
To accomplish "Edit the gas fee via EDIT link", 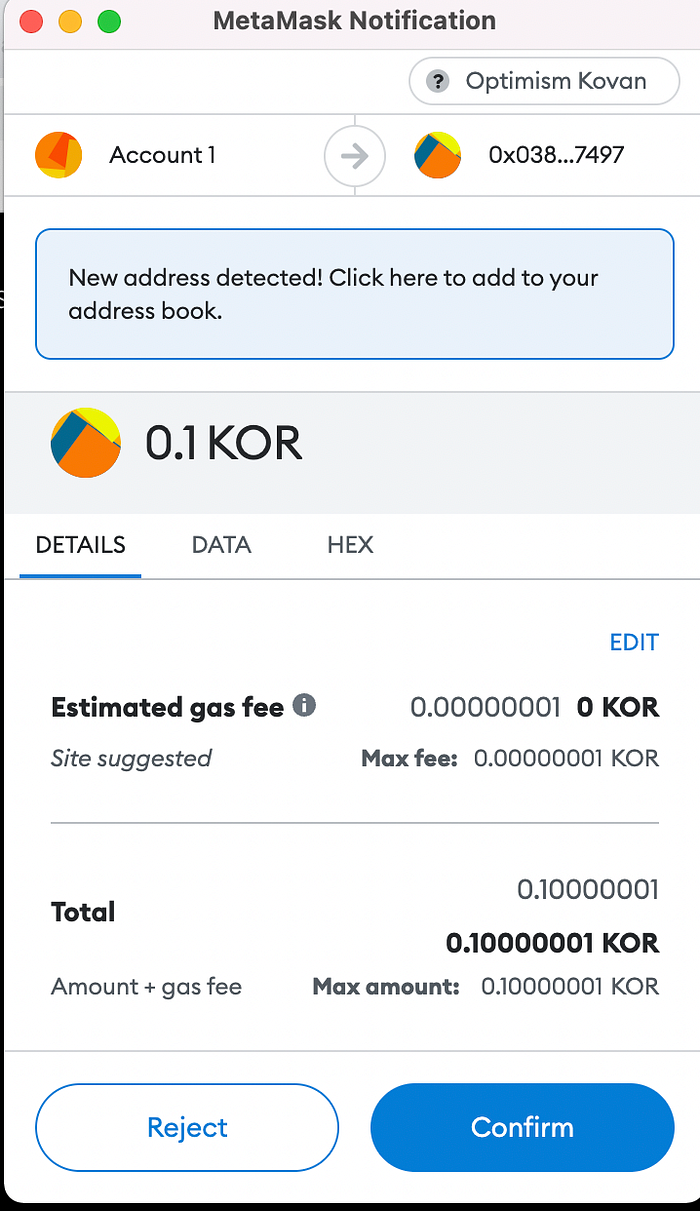I will tap(634, 642).
